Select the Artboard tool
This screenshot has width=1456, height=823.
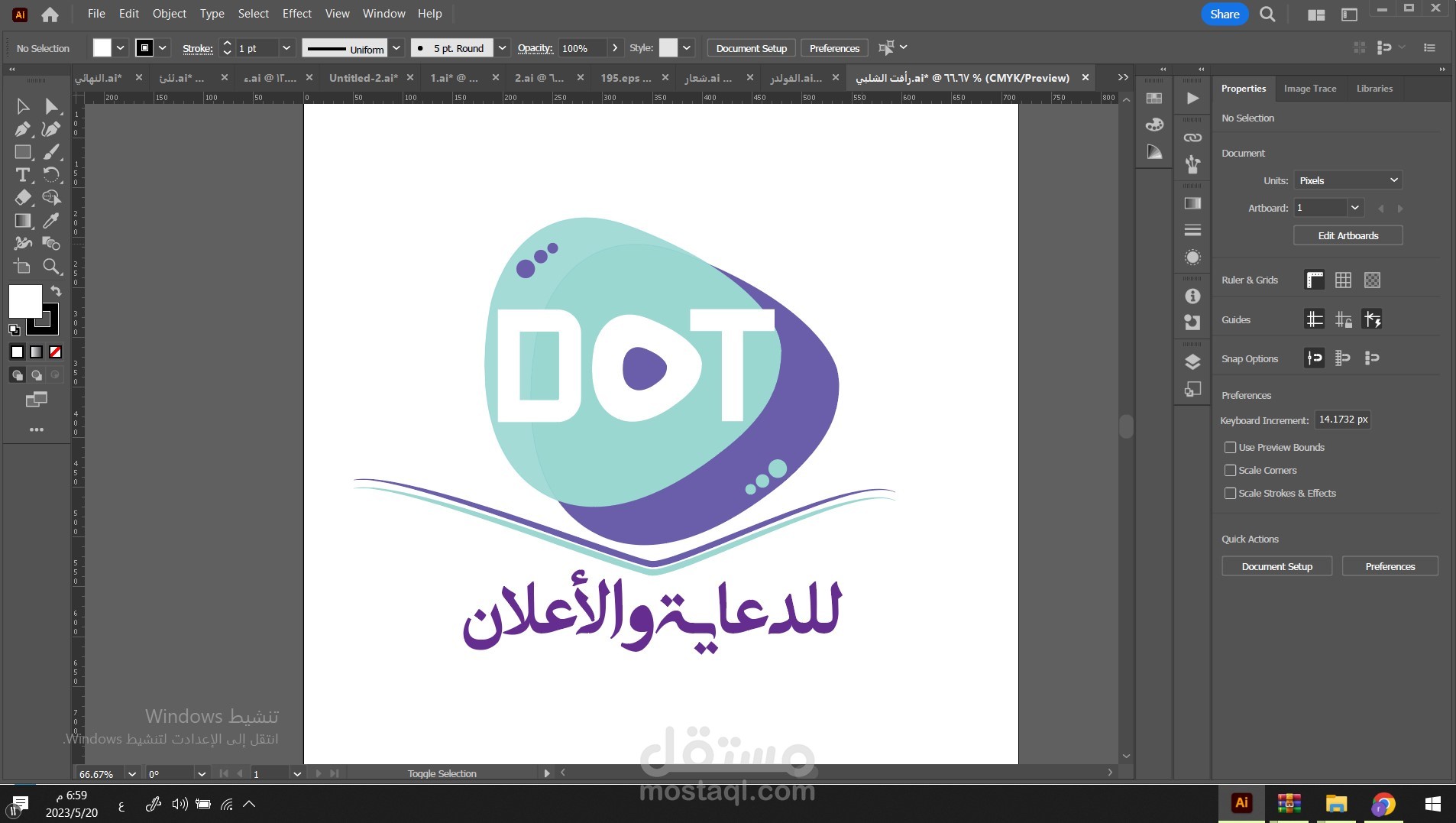coord(23,267)
